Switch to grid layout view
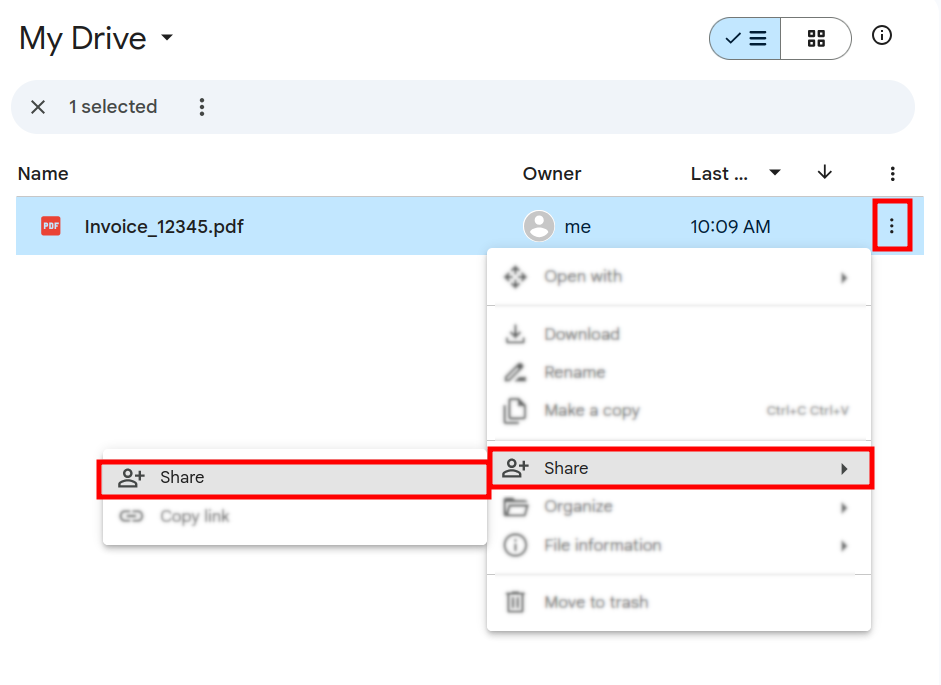The height and width of the screenshot is (685, 941). coord(816,39)
